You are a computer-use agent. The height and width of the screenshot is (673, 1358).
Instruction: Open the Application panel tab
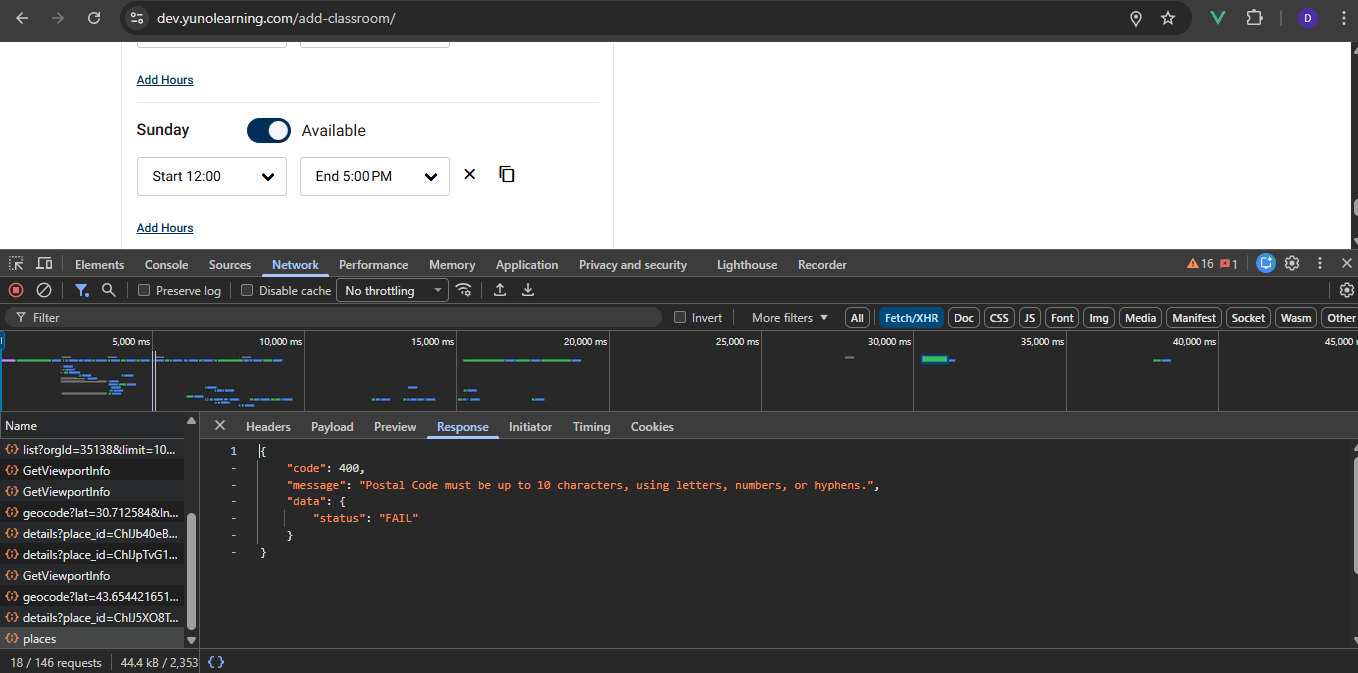point(527,264)
